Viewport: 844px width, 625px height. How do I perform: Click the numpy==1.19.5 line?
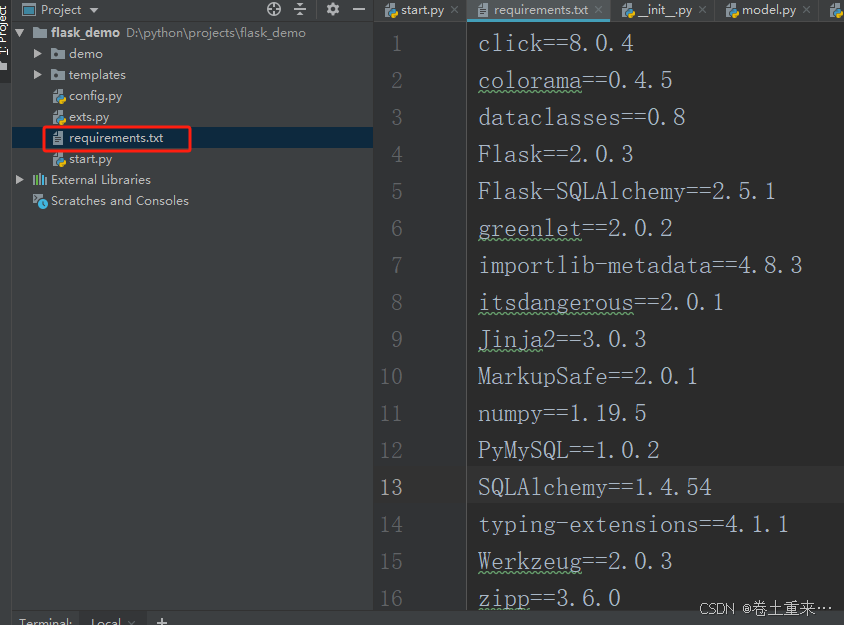coord(562,413)
